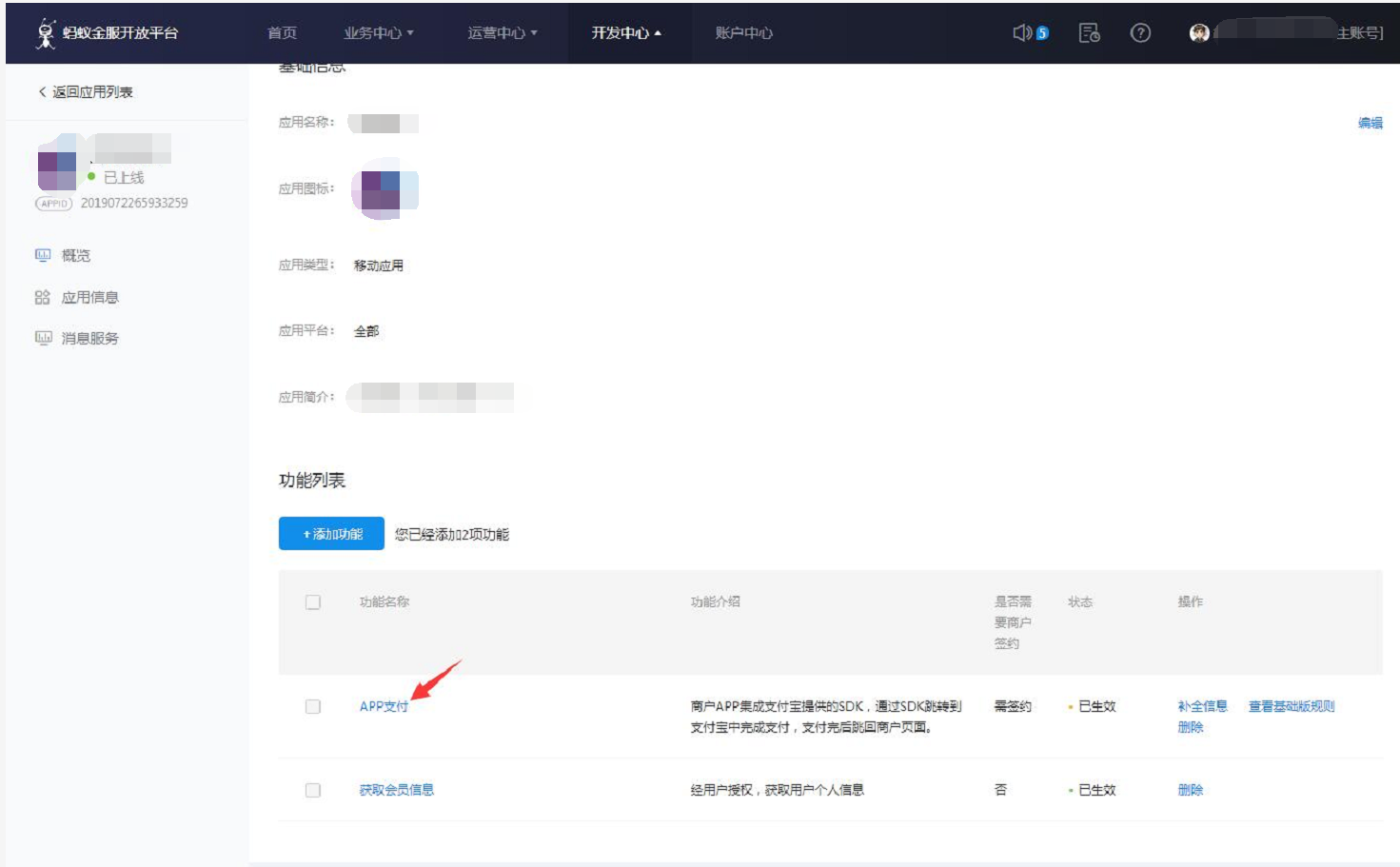Open the 概览 sidebar item
1400x867 pixels.
click(x=76, y=255)
